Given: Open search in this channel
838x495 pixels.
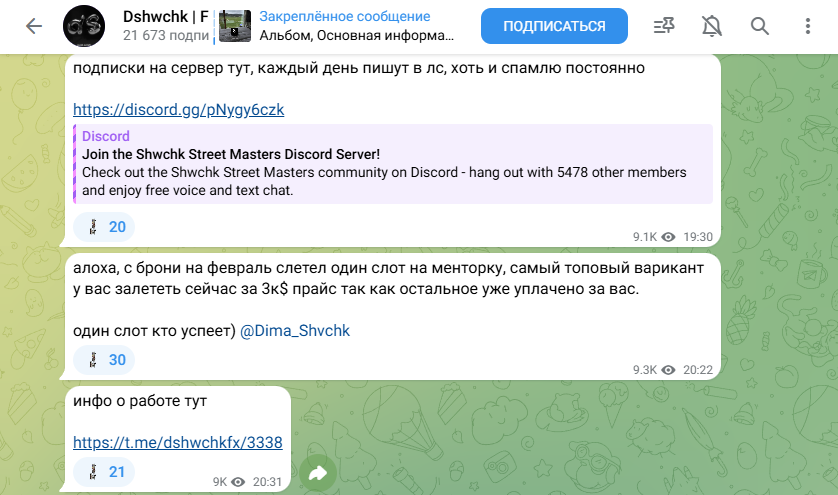Looking at the screenshot, I should (759, 26).
